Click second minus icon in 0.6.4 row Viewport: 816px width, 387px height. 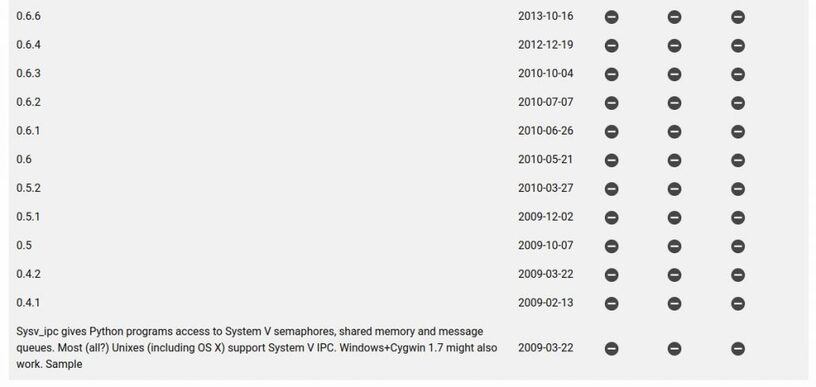(x=674, y=46)
